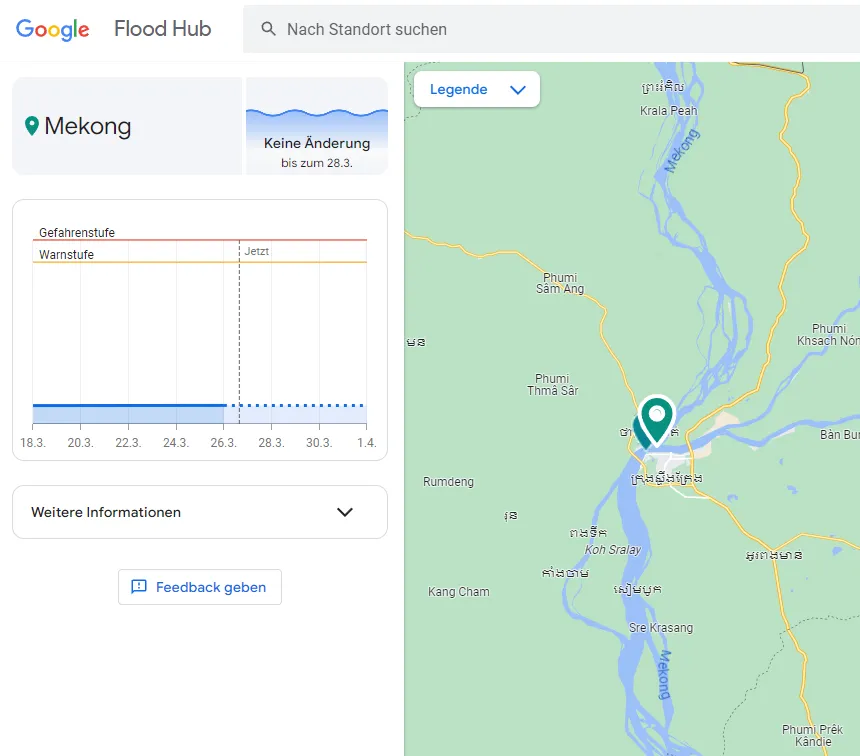Open the 'Keine Änderung' forecast card
The image size is (860, 756).
pyautogui.click(x=317, y=126)
